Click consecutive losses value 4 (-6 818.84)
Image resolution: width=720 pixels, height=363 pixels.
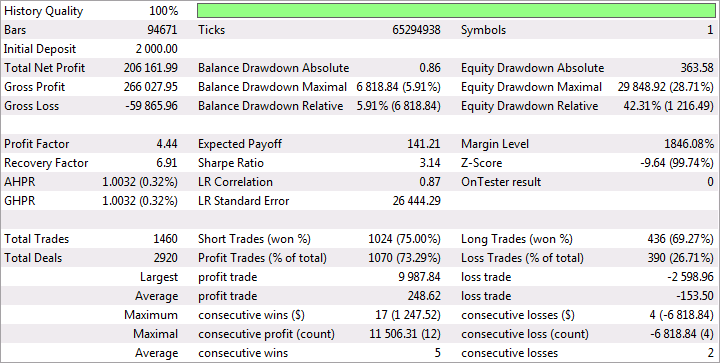[x=681, y=315]
